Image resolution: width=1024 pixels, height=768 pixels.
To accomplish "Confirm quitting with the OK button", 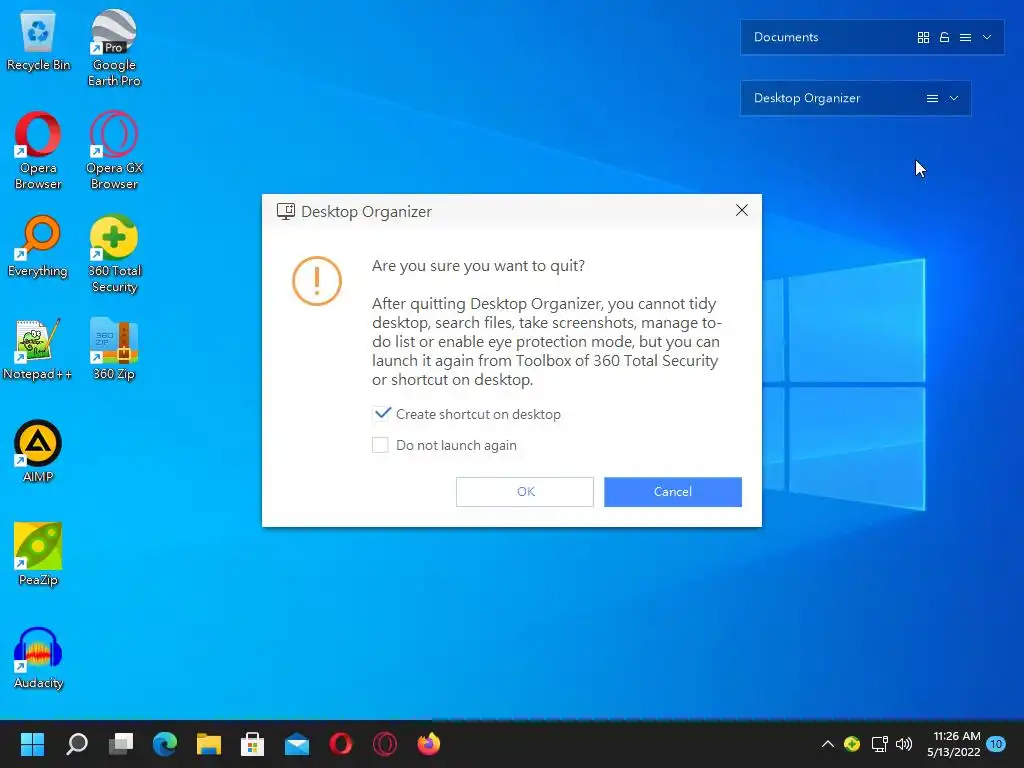I will click(524, 492).
